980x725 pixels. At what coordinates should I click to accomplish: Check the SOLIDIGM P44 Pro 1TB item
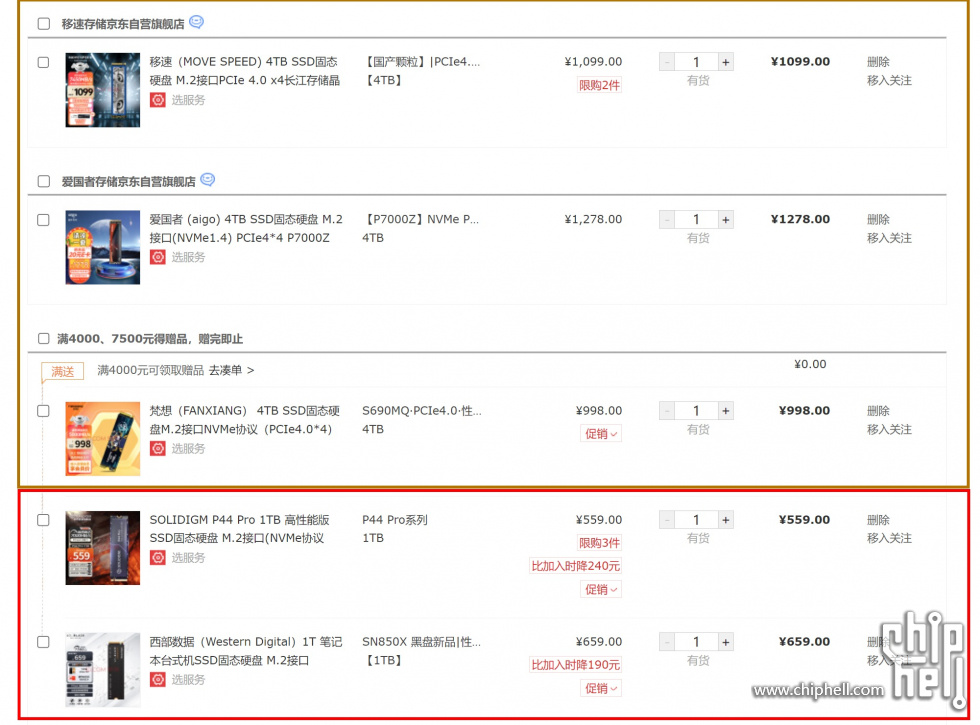tap(43, 520)
